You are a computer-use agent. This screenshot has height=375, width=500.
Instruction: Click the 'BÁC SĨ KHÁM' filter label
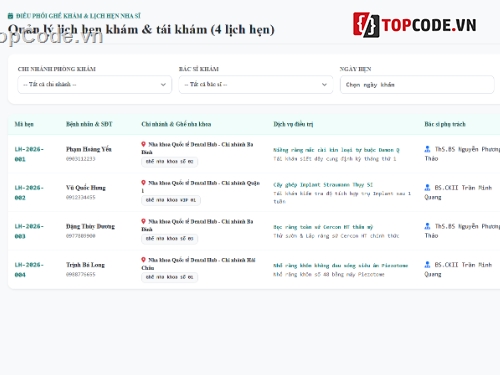click(199, 69)
